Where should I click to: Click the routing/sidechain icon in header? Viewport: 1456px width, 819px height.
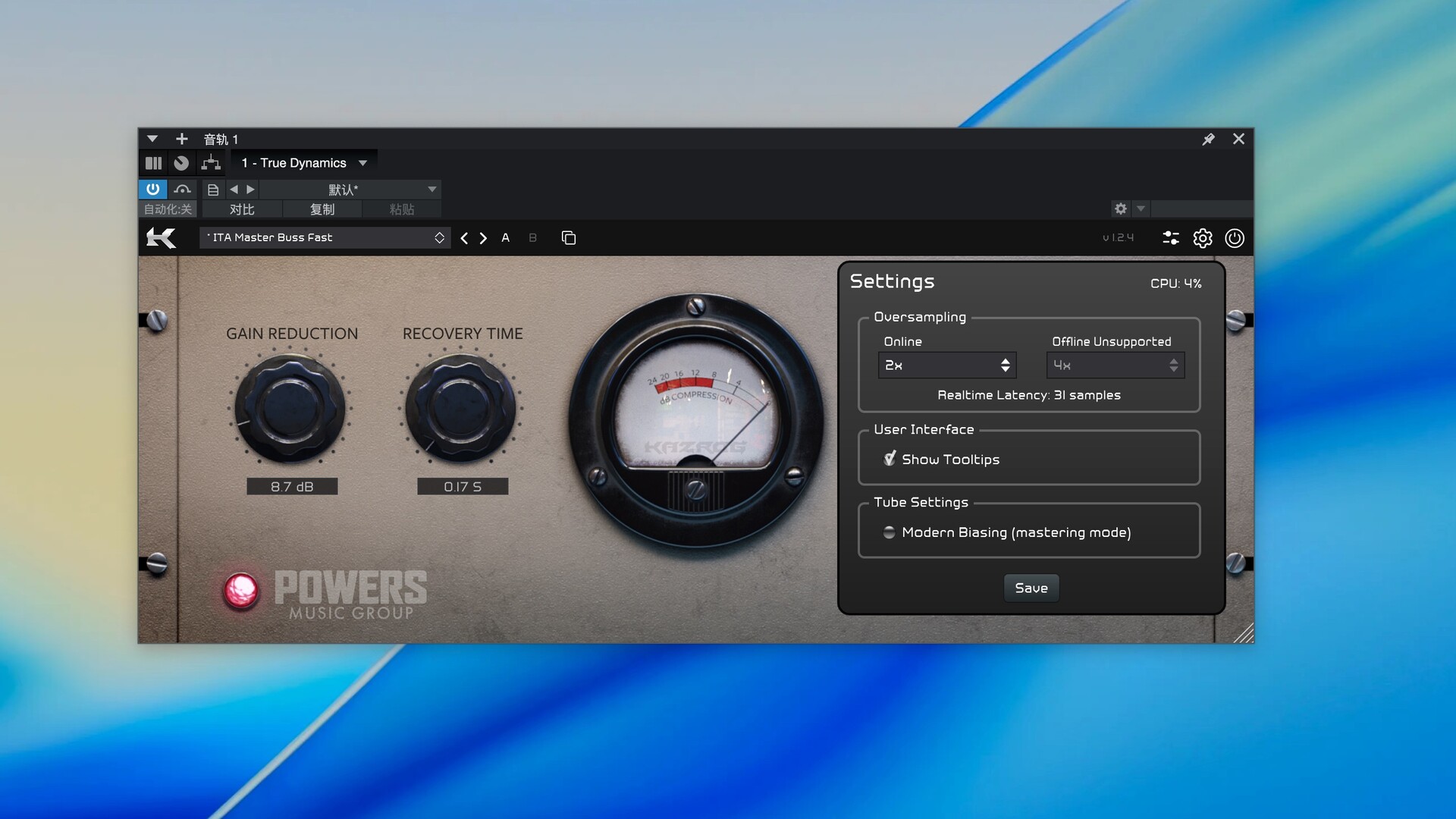tap(211, 163)
